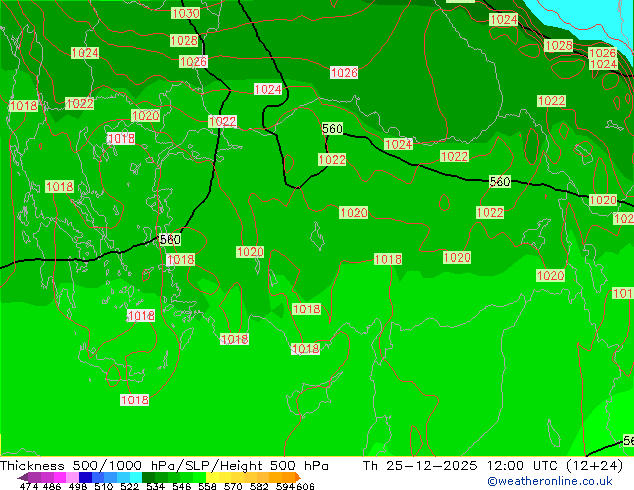This screenshot has width=634, height=490.
Task: Click the 522 legend value
Action: click(129, 486)
